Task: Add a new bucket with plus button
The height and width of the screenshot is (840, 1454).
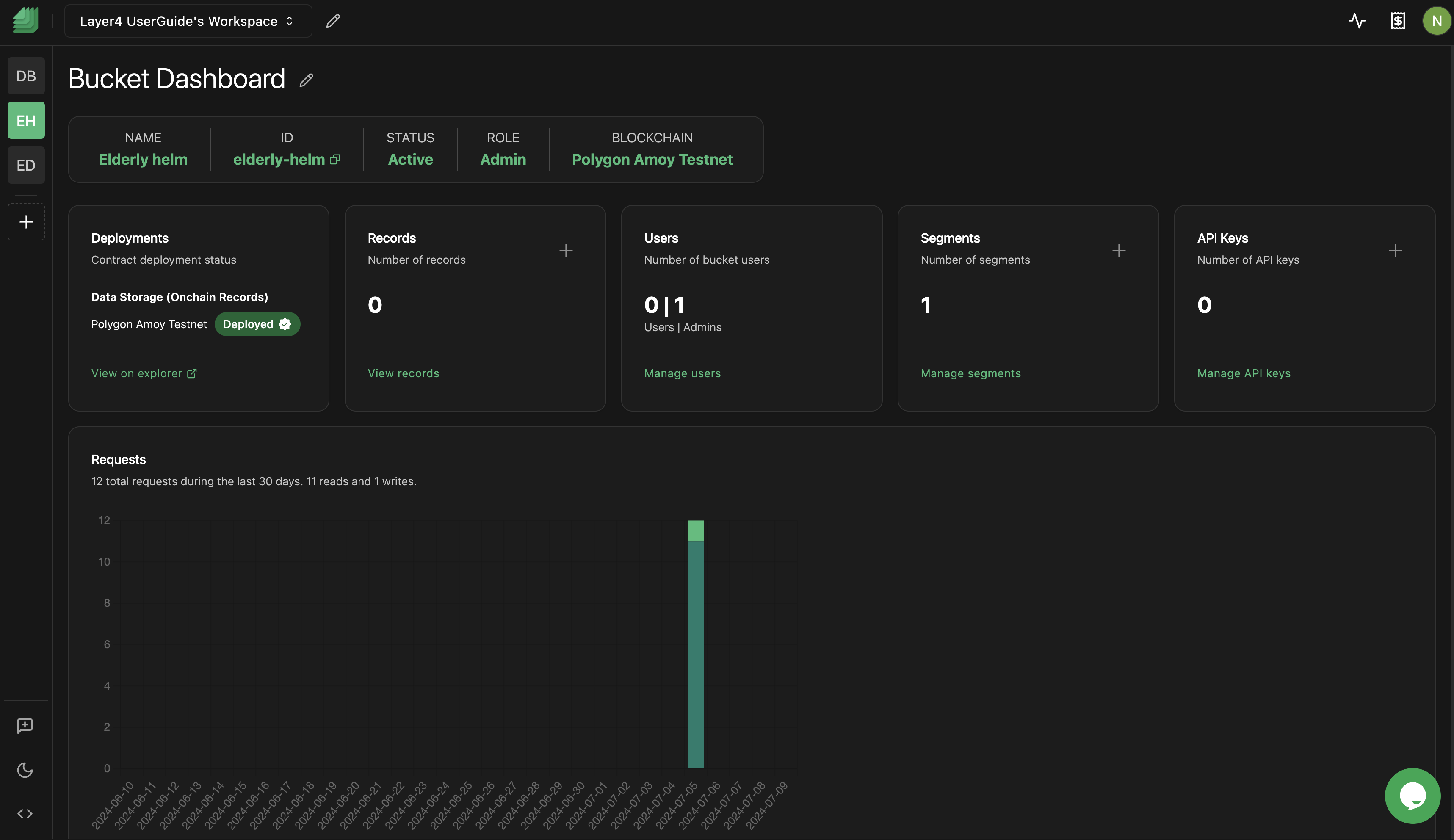Action: (x=26, y=222)
